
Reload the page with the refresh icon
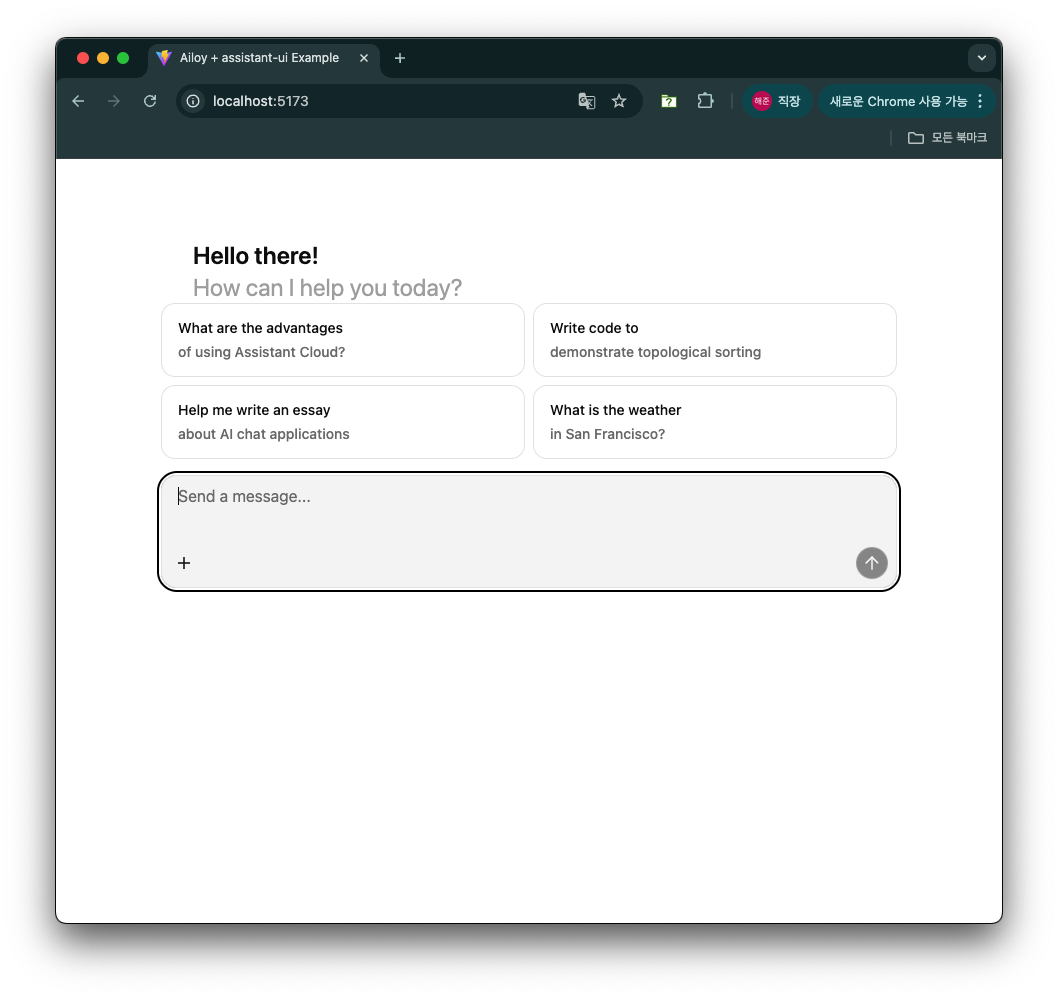[x=150, y=101]
